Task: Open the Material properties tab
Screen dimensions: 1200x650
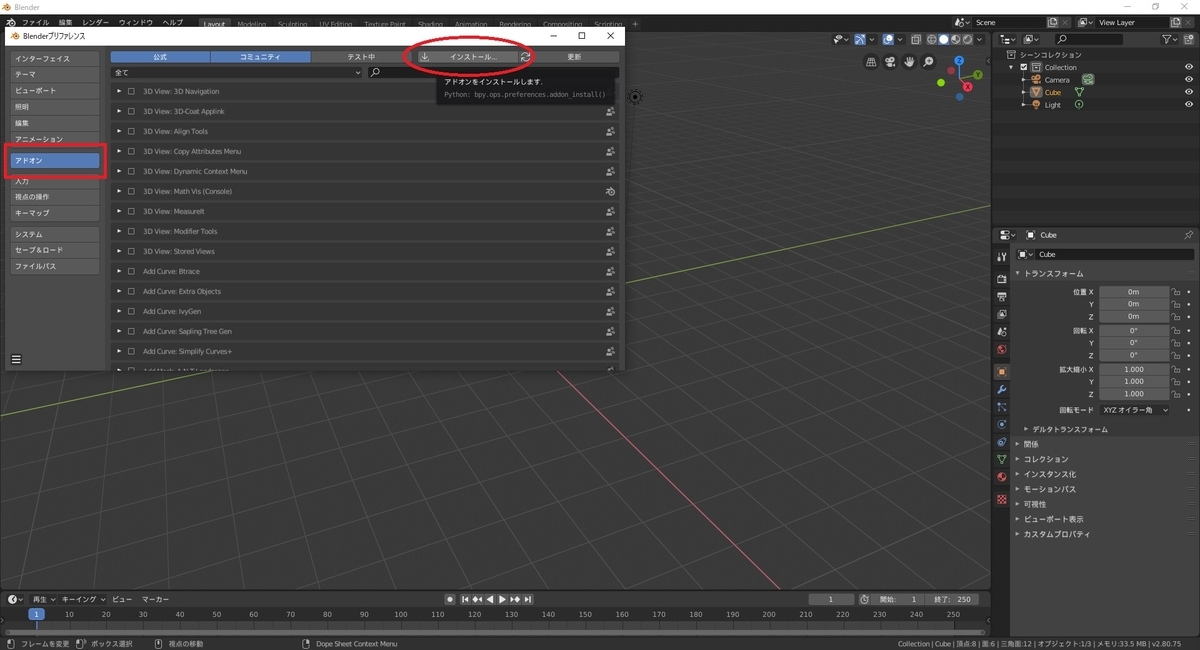Action: click(1001, 477)
